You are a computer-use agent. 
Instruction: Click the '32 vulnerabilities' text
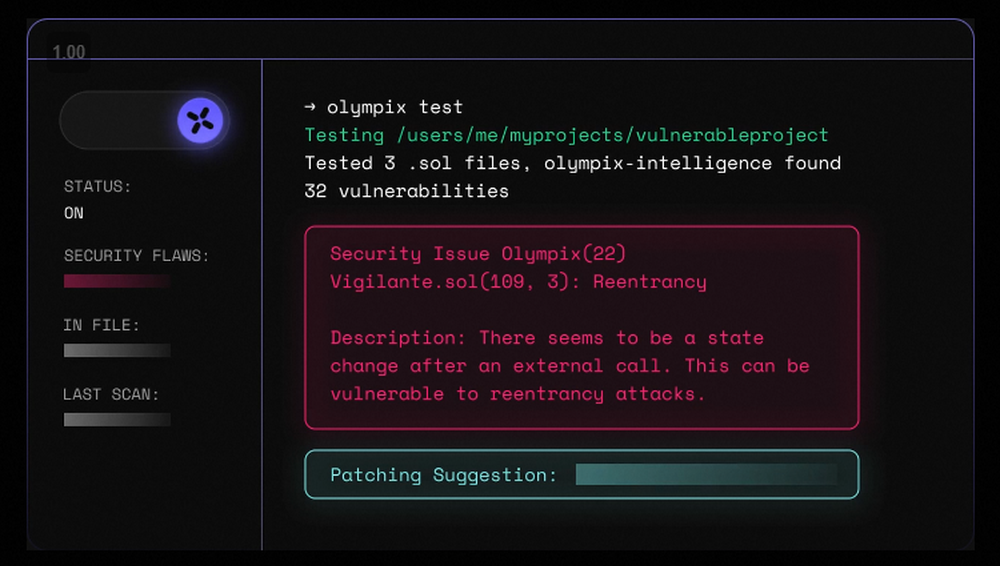pyautogui.click(x=406, y=191)
